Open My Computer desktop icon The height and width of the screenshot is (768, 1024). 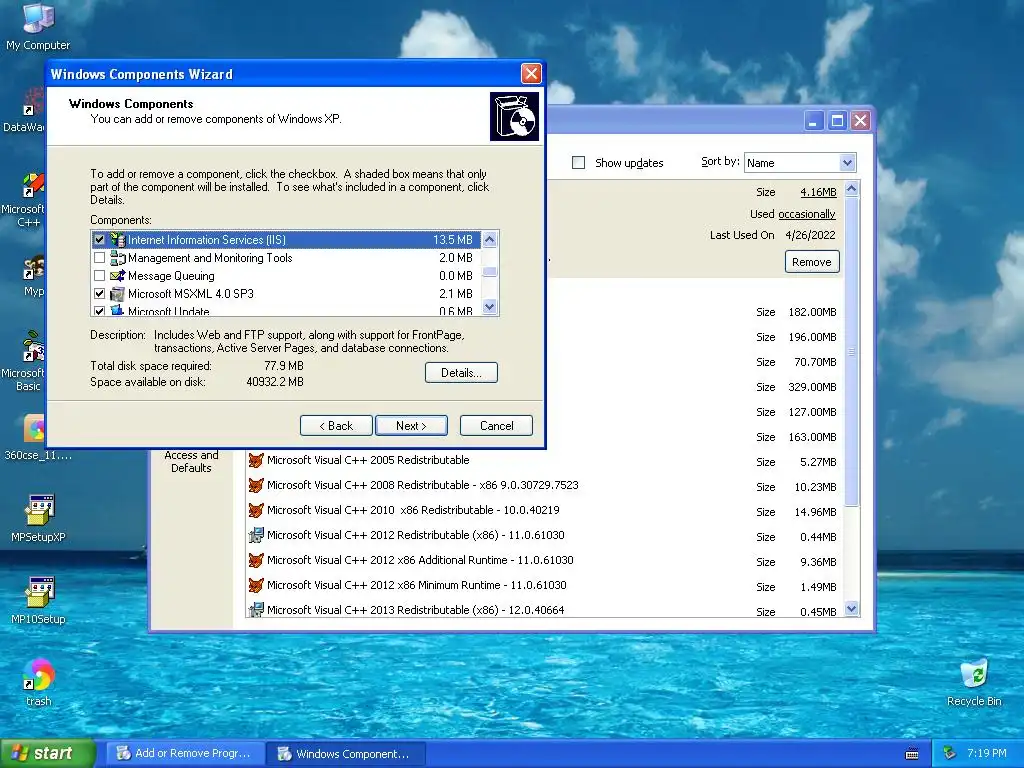point(38,26)
